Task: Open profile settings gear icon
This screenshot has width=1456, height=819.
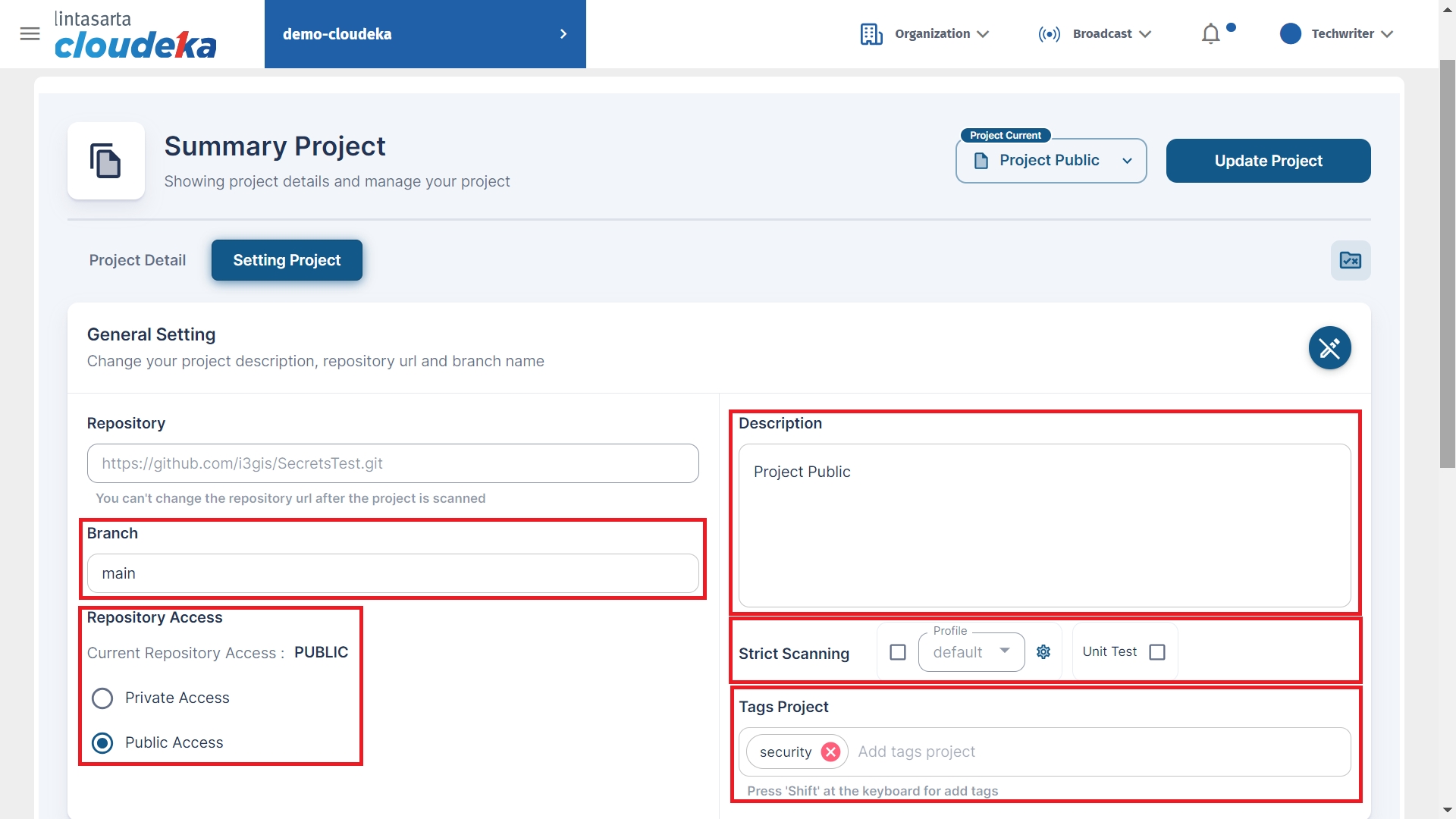Action: (1043, 652)
